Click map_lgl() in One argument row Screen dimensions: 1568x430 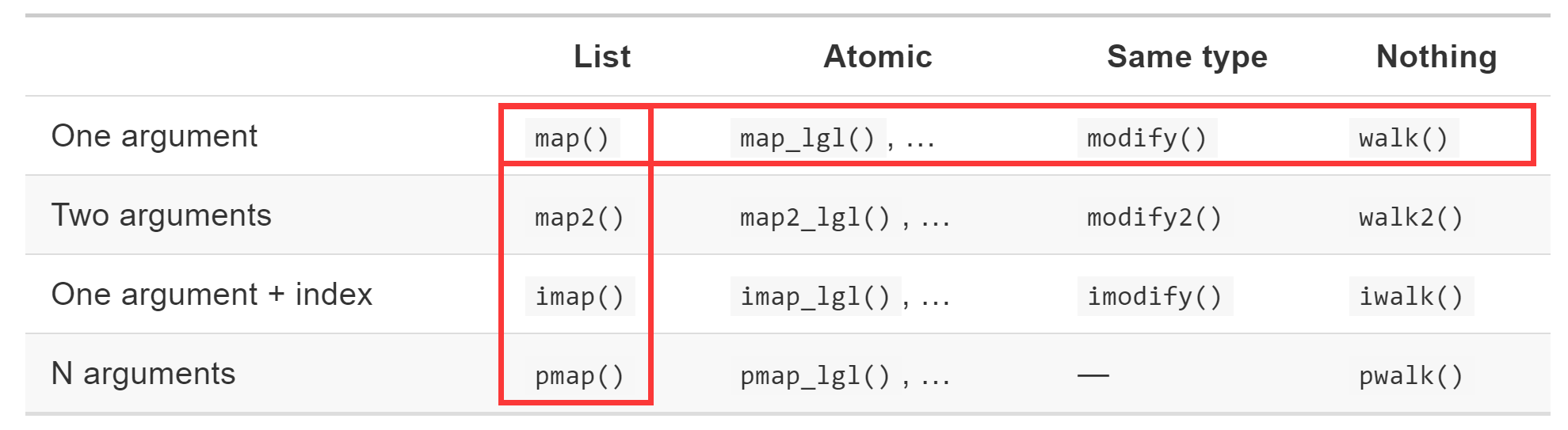[807, 139]
